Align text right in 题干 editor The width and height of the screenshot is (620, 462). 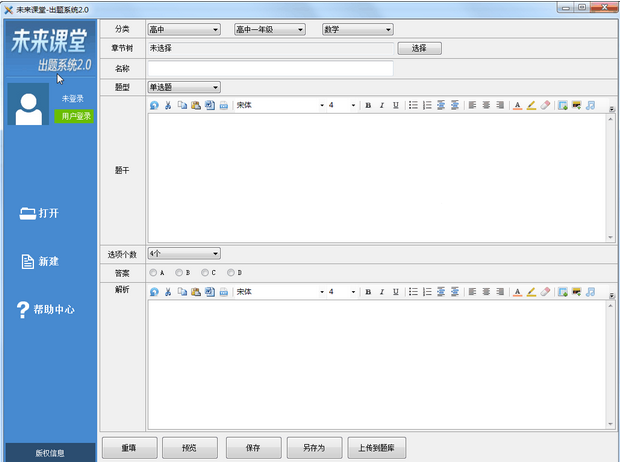coord(500,105)
